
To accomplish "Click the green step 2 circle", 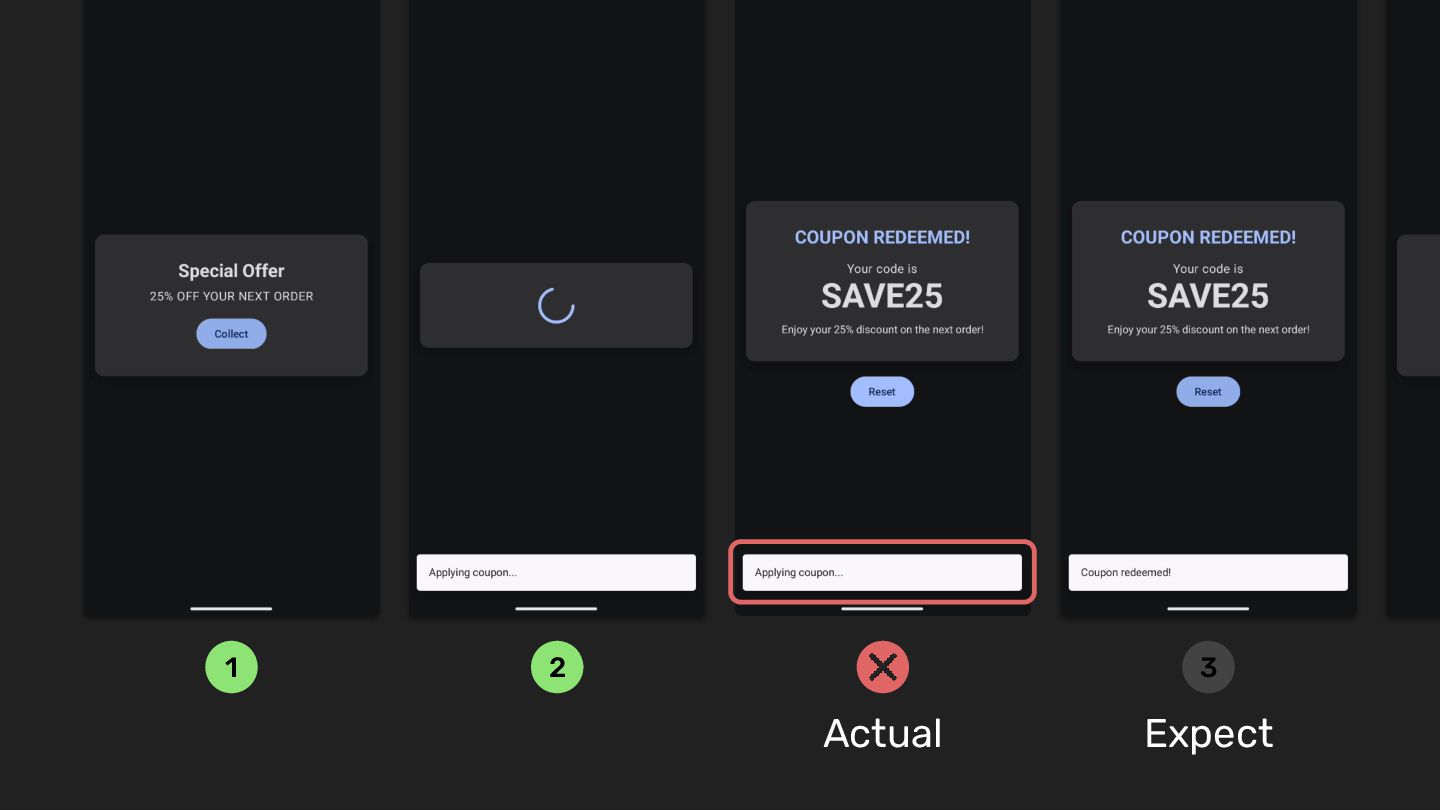I will [x=557, y=667].
